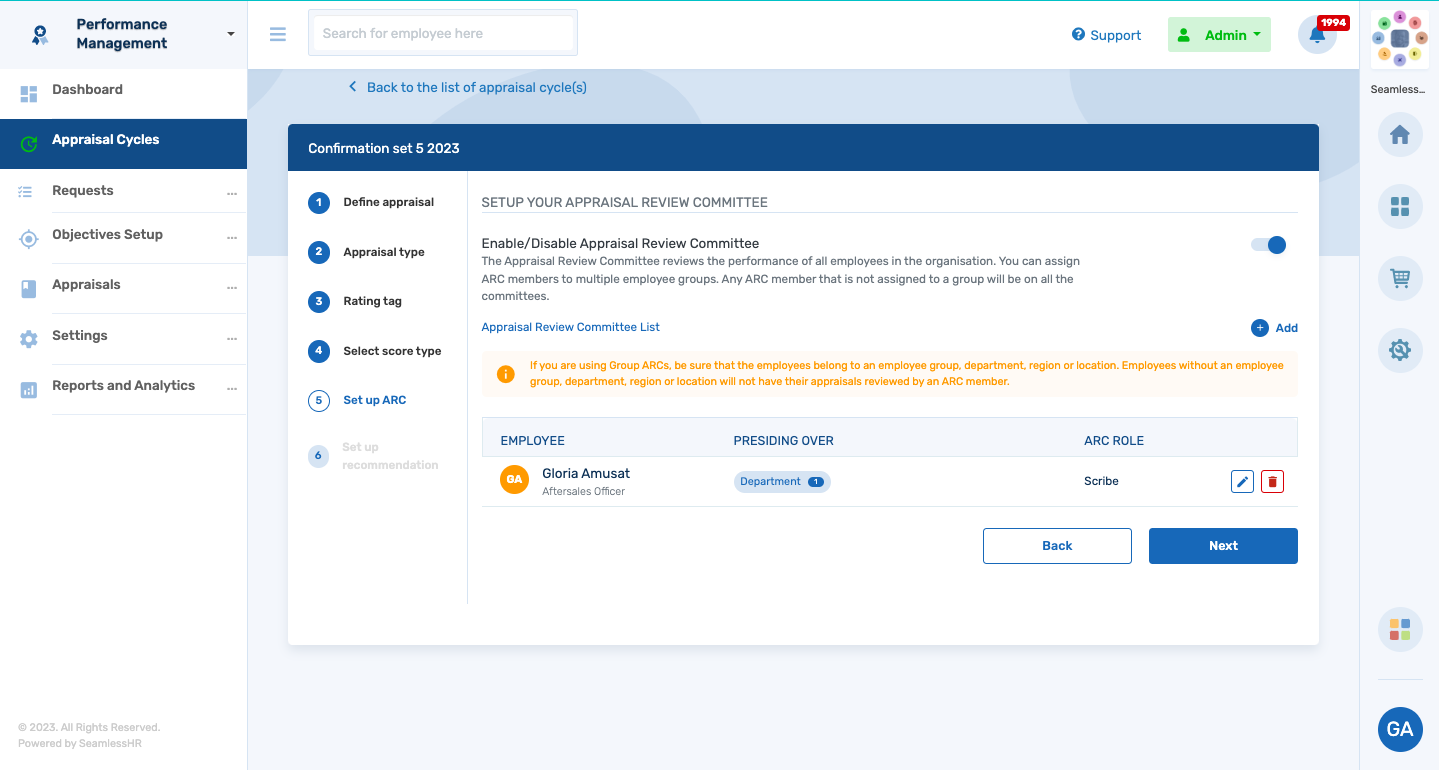The height and width of the screenshot is (770, 1439).
Task: Open the home icon in the right sidebar
Action: coord(1399,135)
